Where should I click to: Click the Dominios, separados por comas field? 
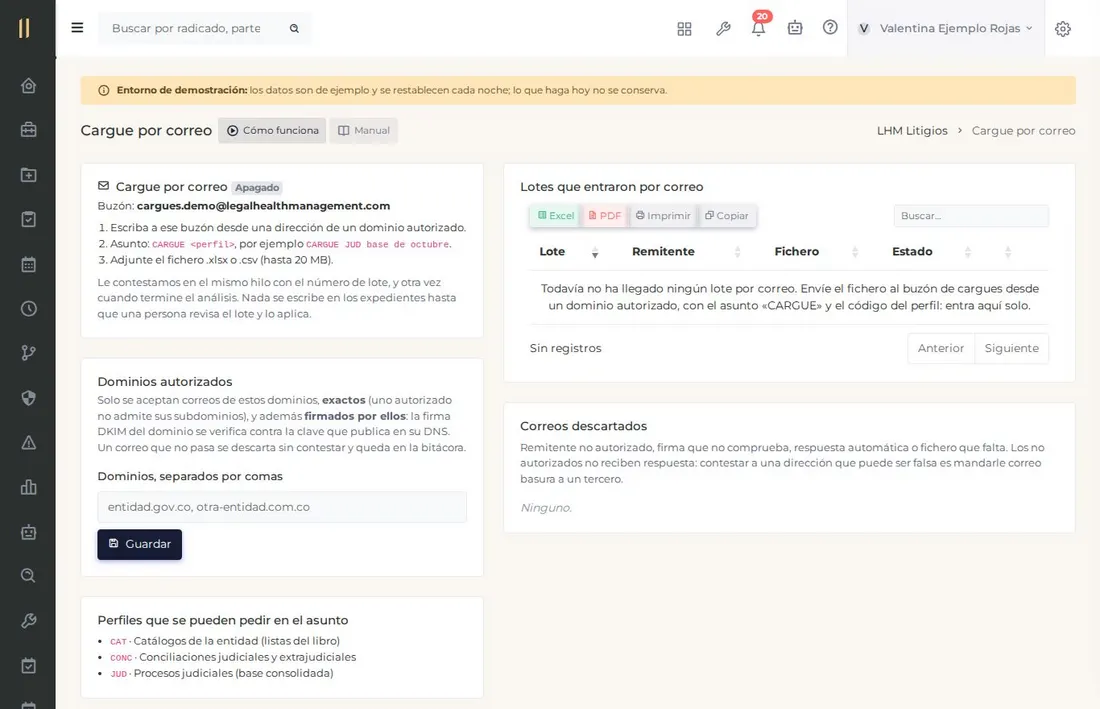pos(281,507)
